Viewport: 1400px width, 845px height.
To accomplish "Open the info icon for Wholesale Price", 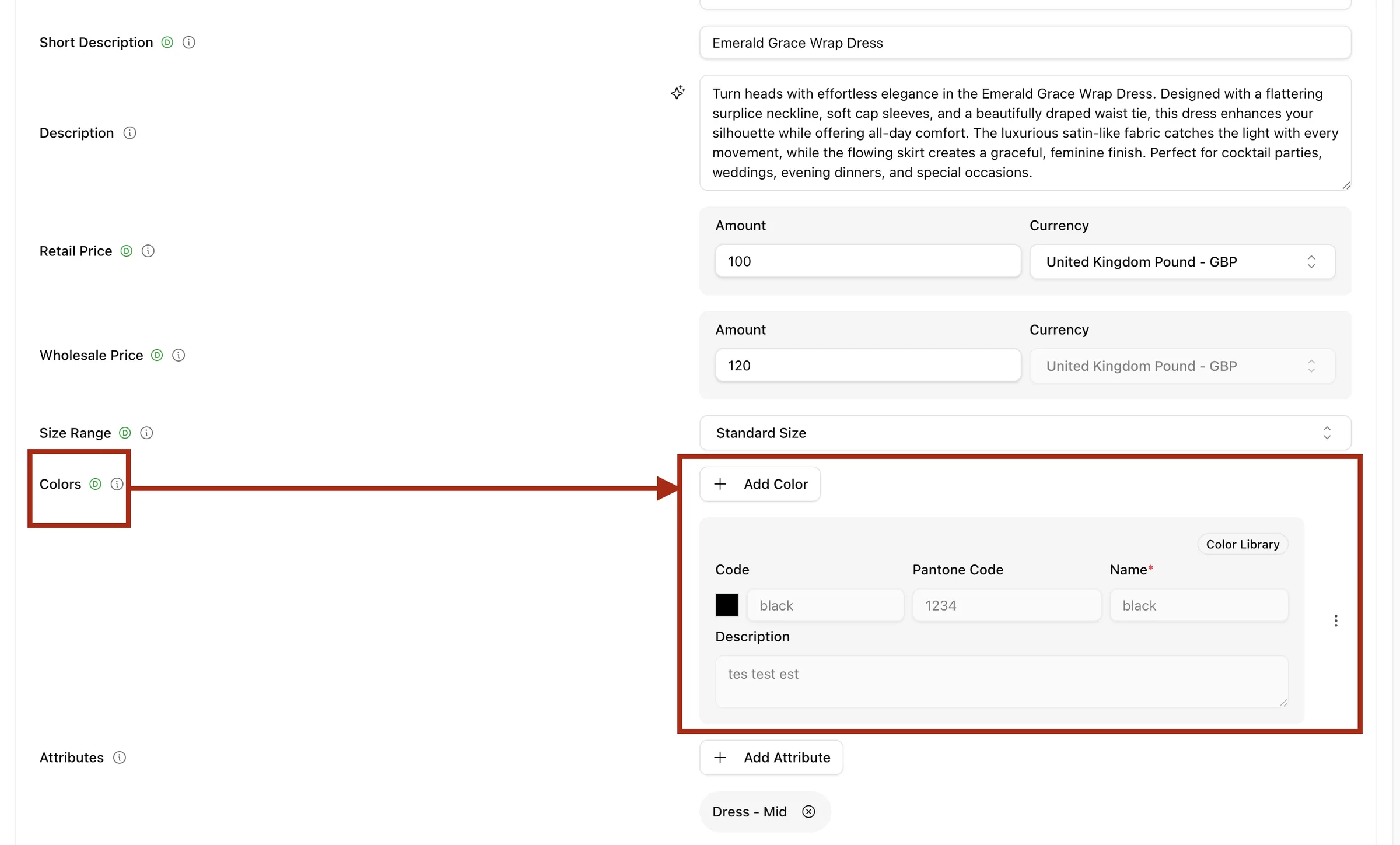I will pos(178,355).
